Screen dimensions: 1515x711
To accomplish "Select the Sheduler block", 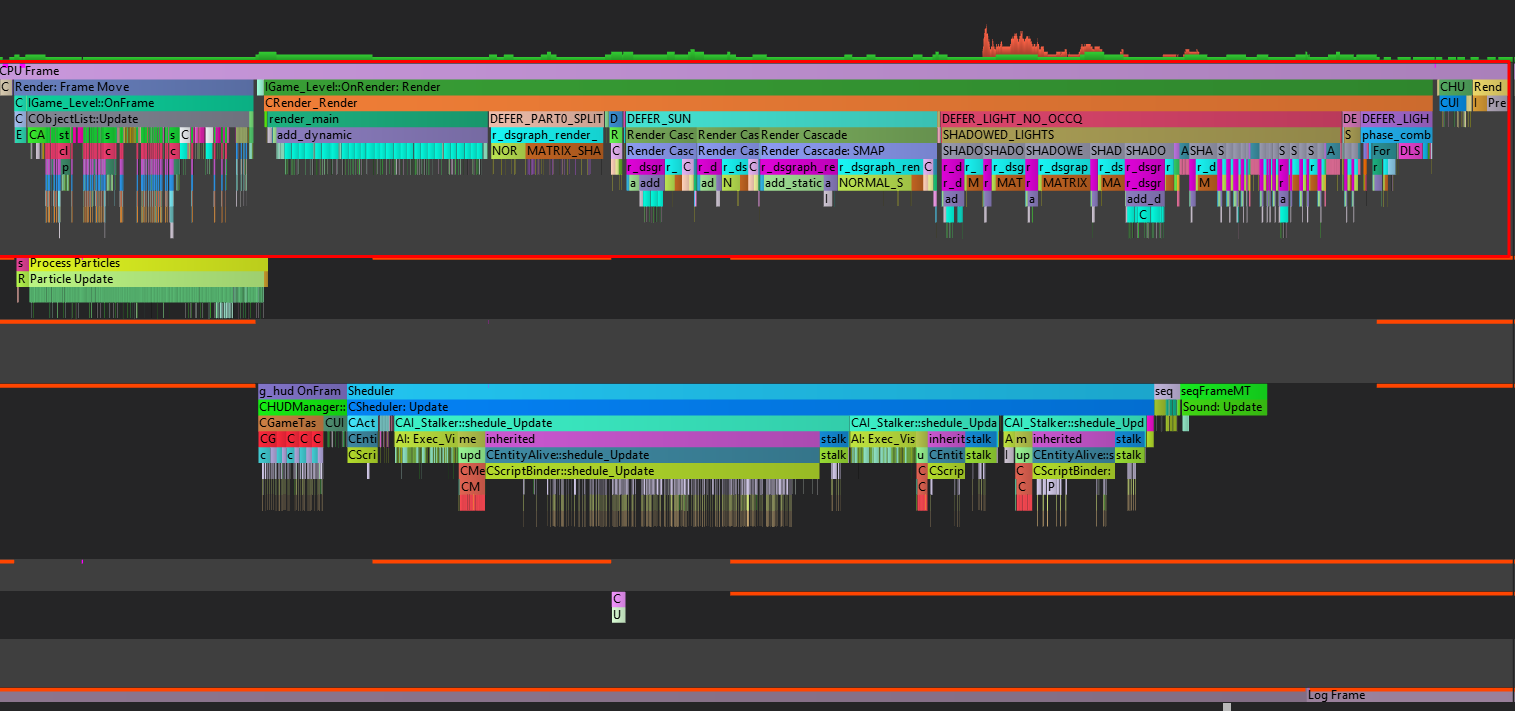I will click(749, 391).
